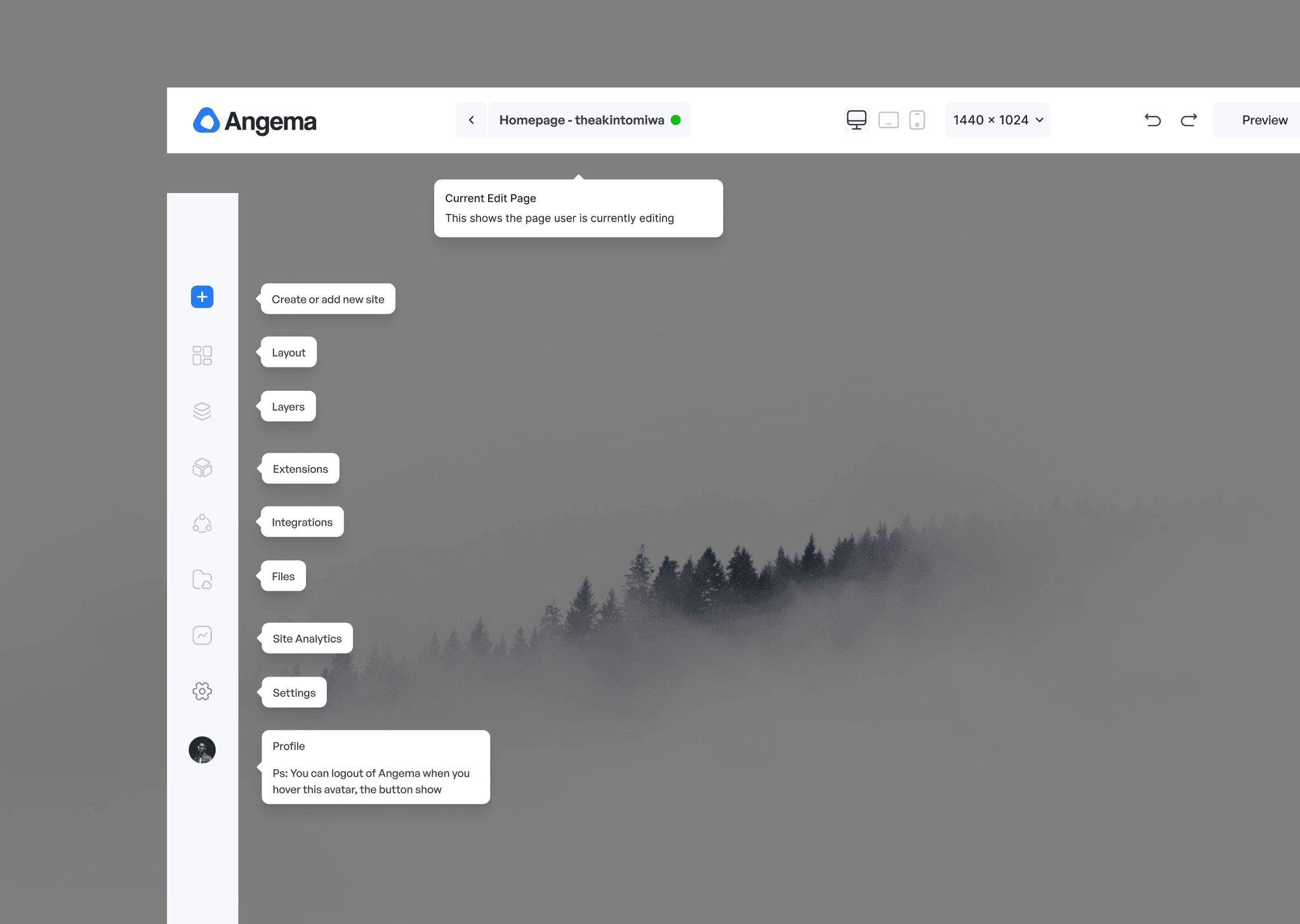Click the blue plus add-site icon
1300x924 pixels.
pos(202,297)
